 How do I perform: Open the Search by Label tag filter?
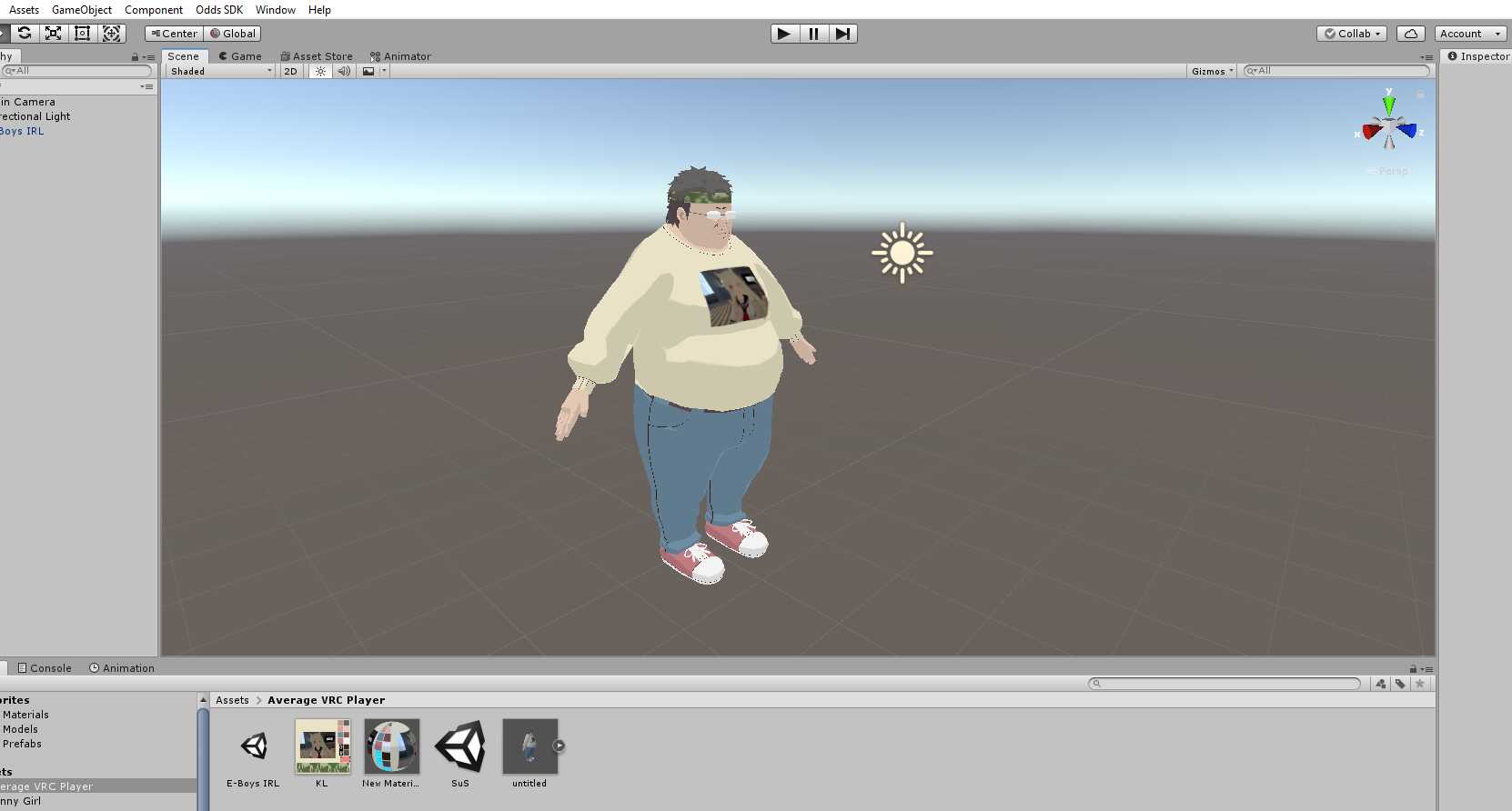1401,684
